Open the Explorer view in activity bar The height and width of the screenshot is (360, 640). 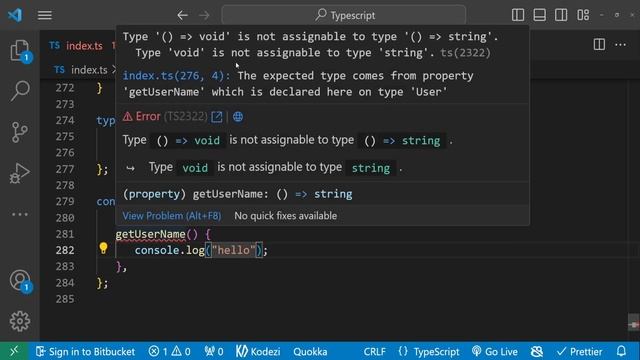pos(20,51)
